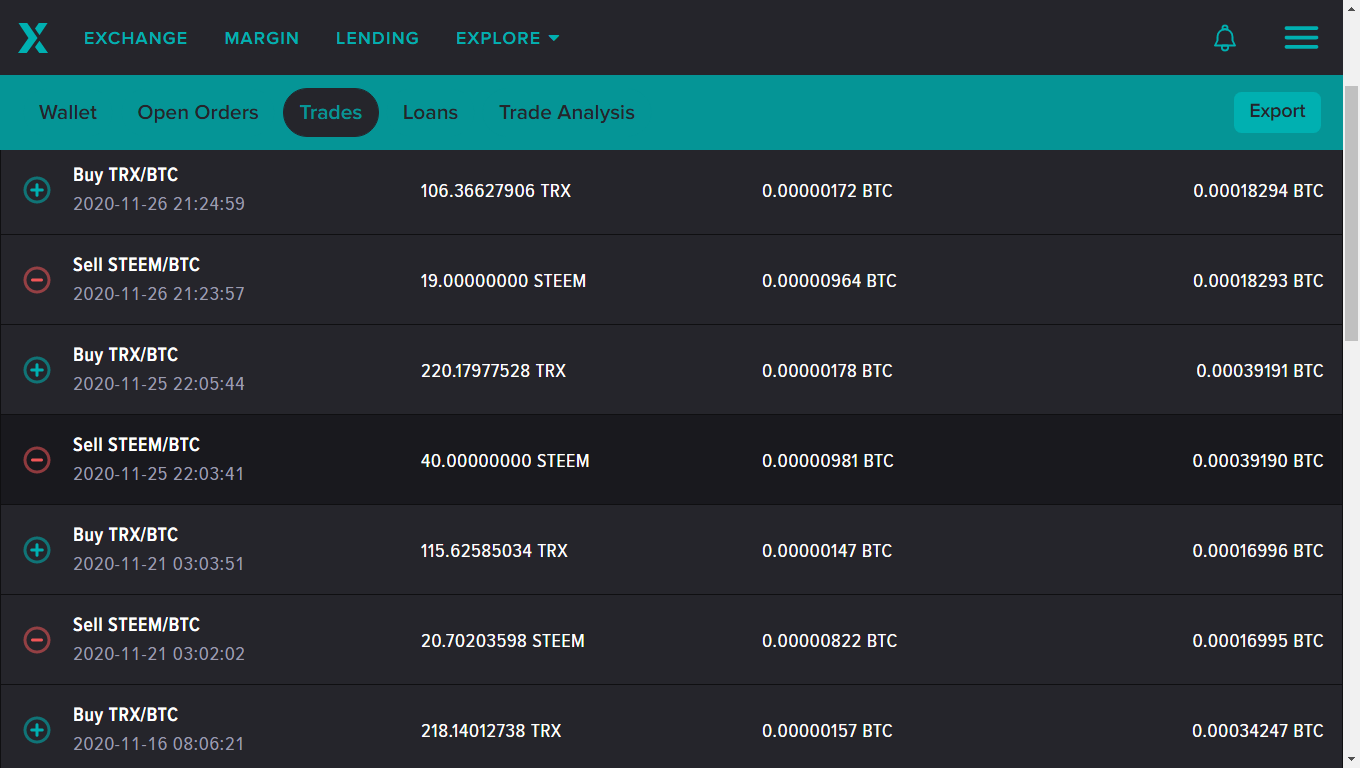Click the total 0.00039191 BTC
This screenshot has height=768, width=1360.
pyautogui.click(x=1260, y=370)
